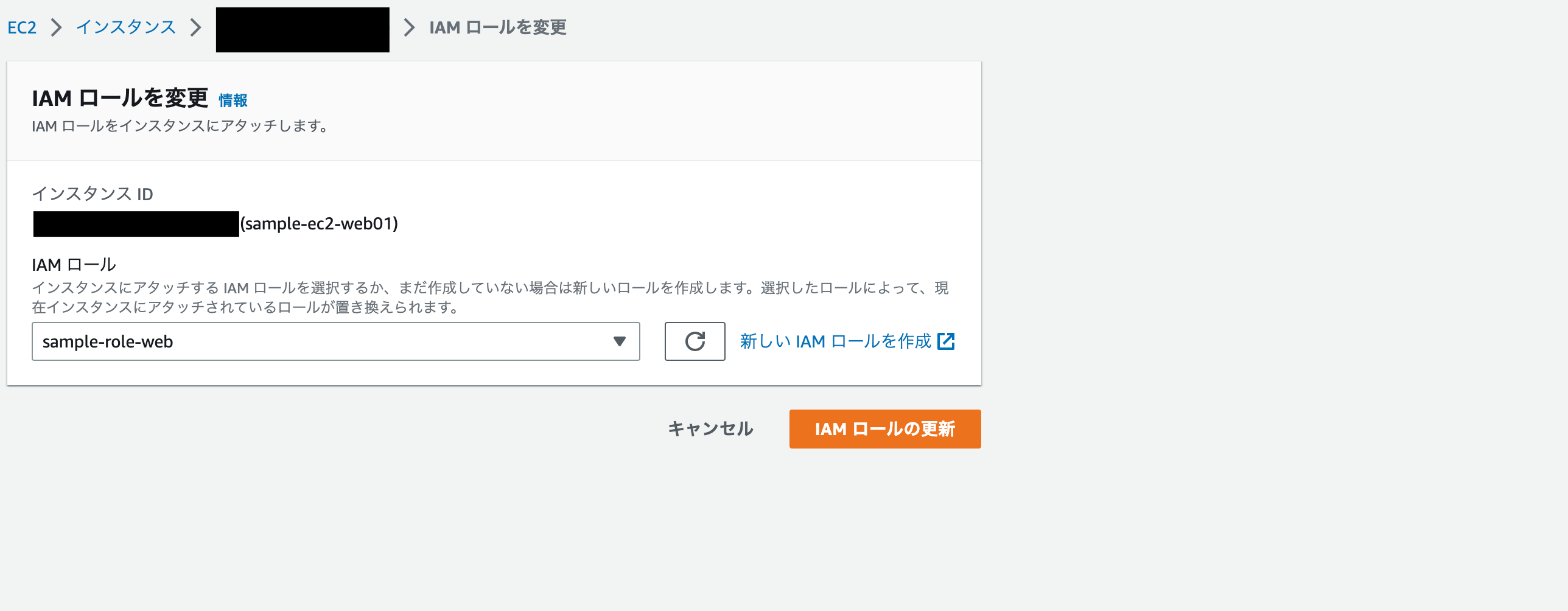Viewport: 1568px width, 611px height.
Task: Click the 情報 help link
Action: 233,99
